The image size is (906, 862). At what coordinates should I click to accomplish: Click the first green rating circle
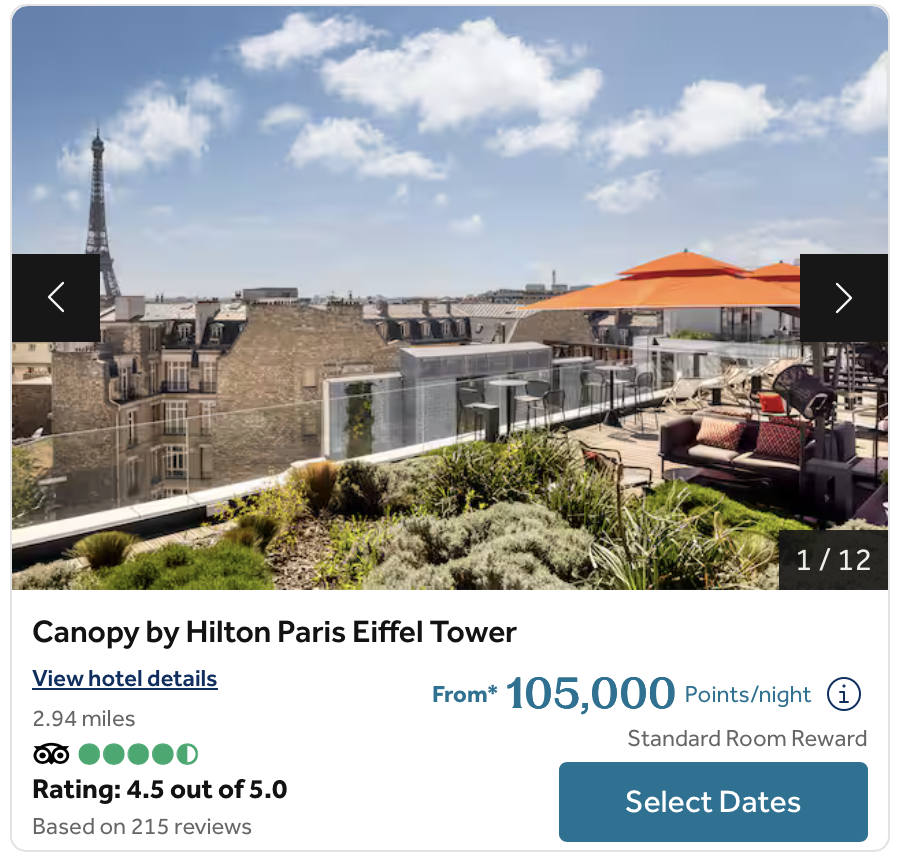click(x=89, y=754)
